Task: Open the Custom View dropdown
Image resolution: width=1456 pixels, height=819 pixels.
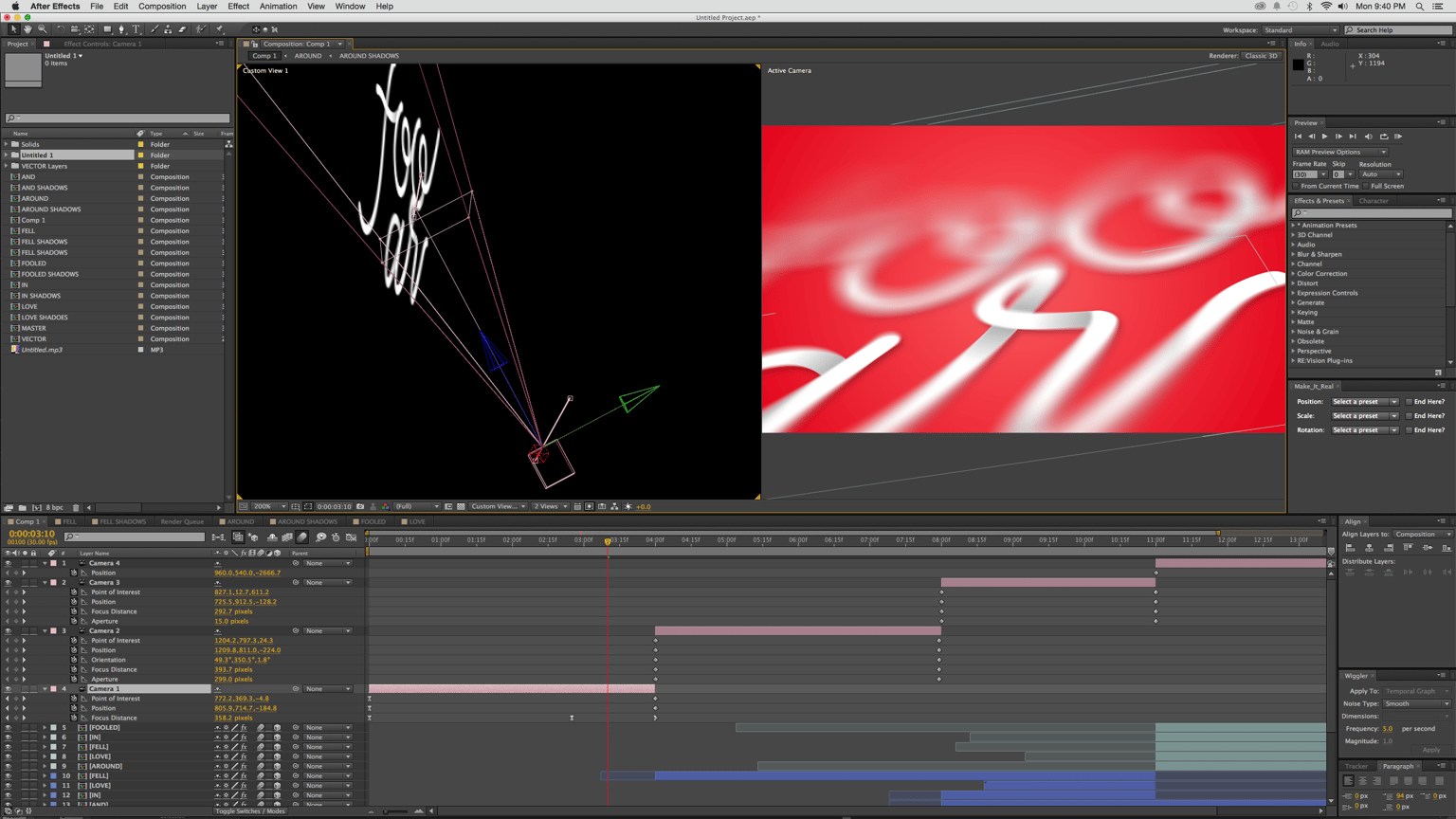Action: pyautogui.click(x=499, y=506)
